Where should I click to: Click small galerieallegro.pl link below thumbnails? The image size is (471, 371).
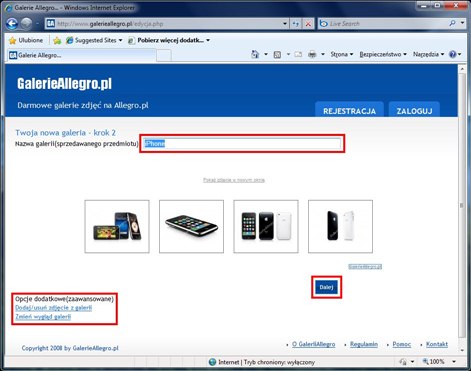(x=365, y=267)
